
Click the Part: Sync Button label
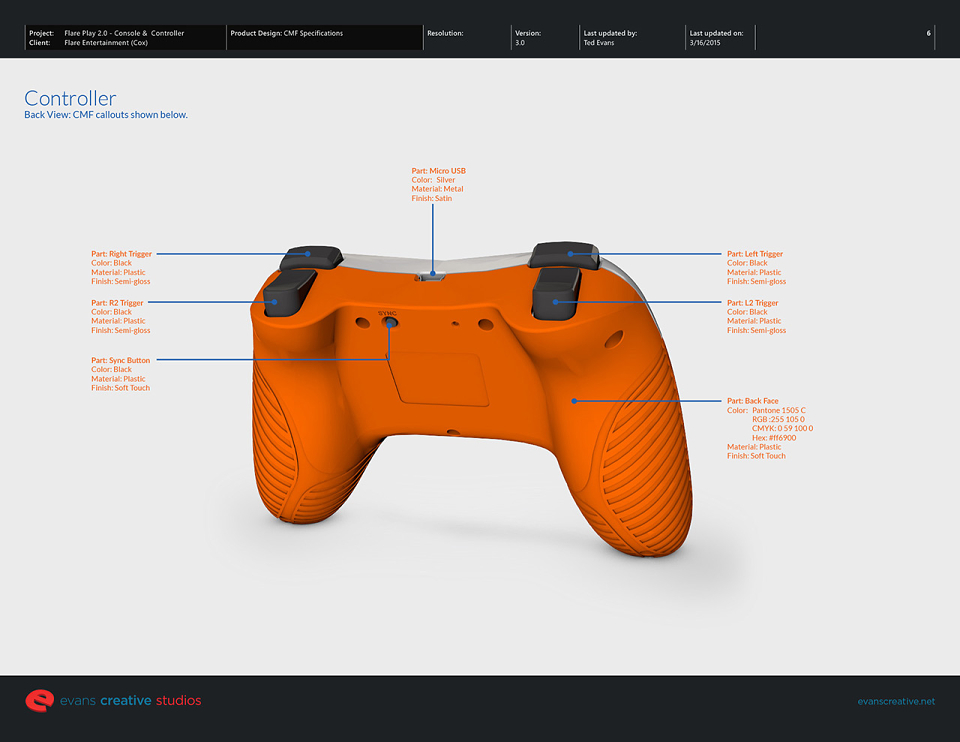pyautogui.click(x=121, y=360)
